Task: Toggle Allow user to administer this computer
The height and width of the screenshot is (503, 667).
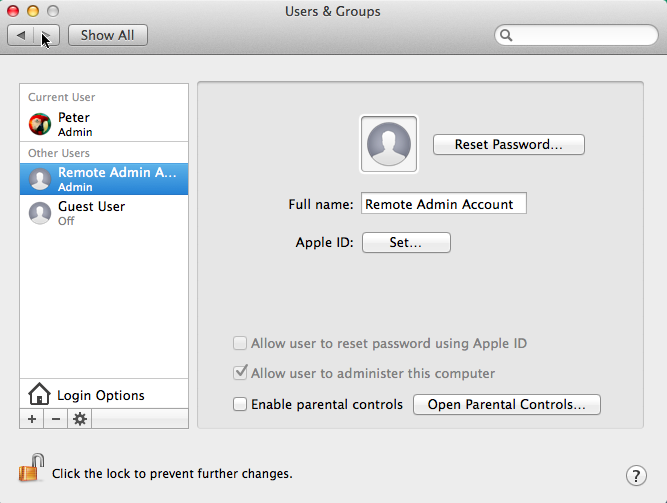Action: 240,373
